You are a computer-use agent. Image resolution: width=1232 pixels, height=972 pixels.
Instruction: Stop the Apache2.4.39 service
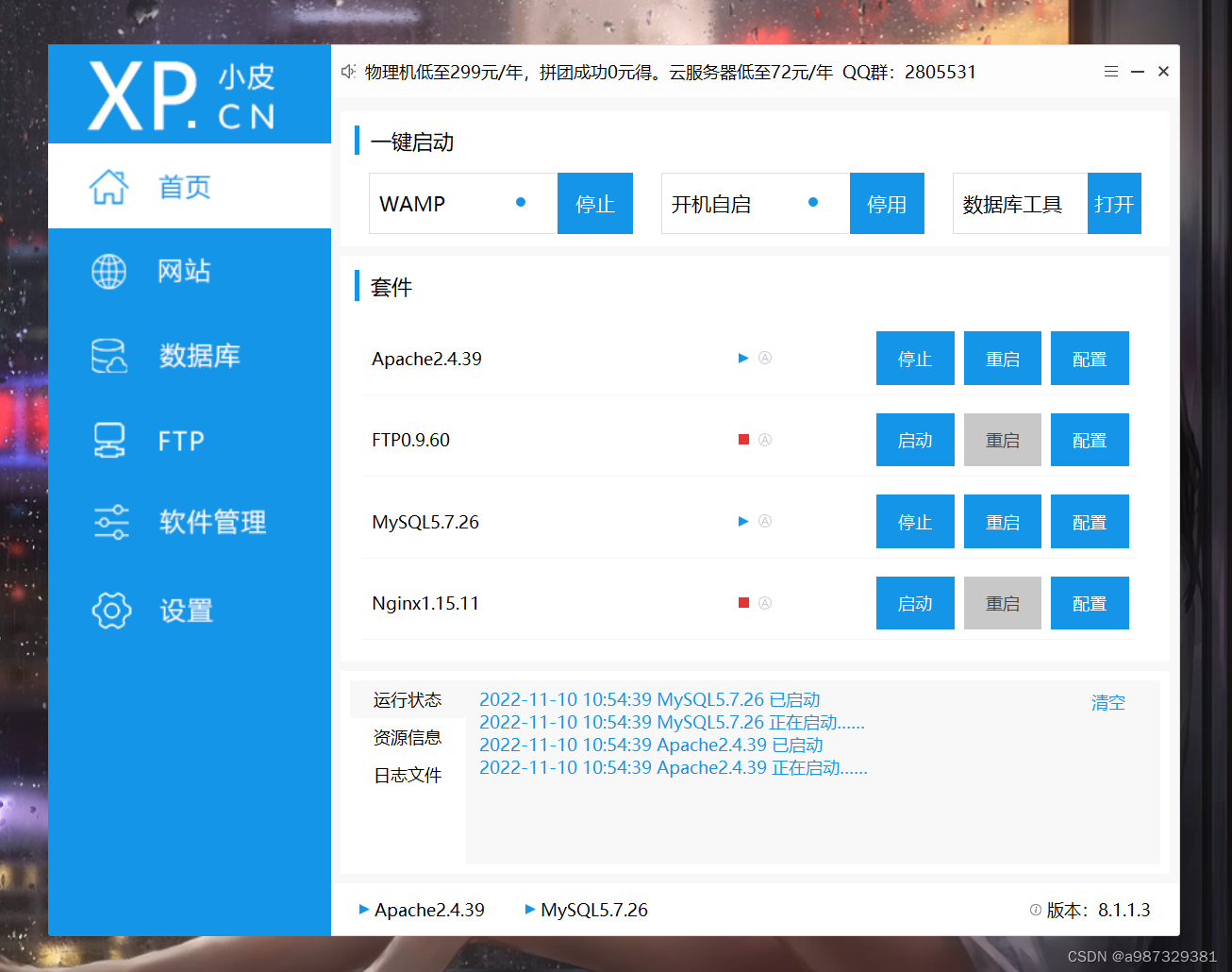tap(915, 359)
